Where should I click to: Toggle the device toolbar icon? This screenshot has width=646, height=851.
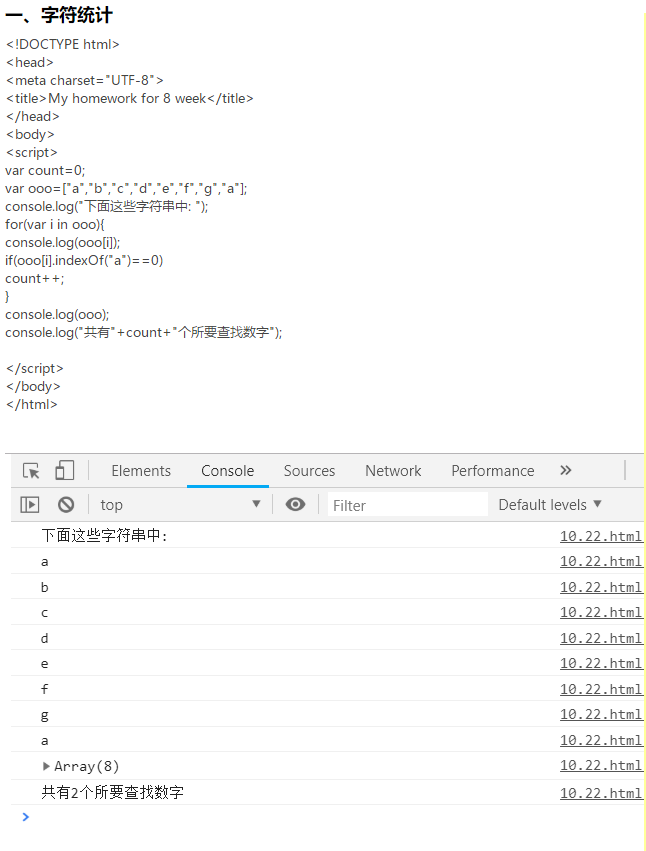click(x=65, y=470)
